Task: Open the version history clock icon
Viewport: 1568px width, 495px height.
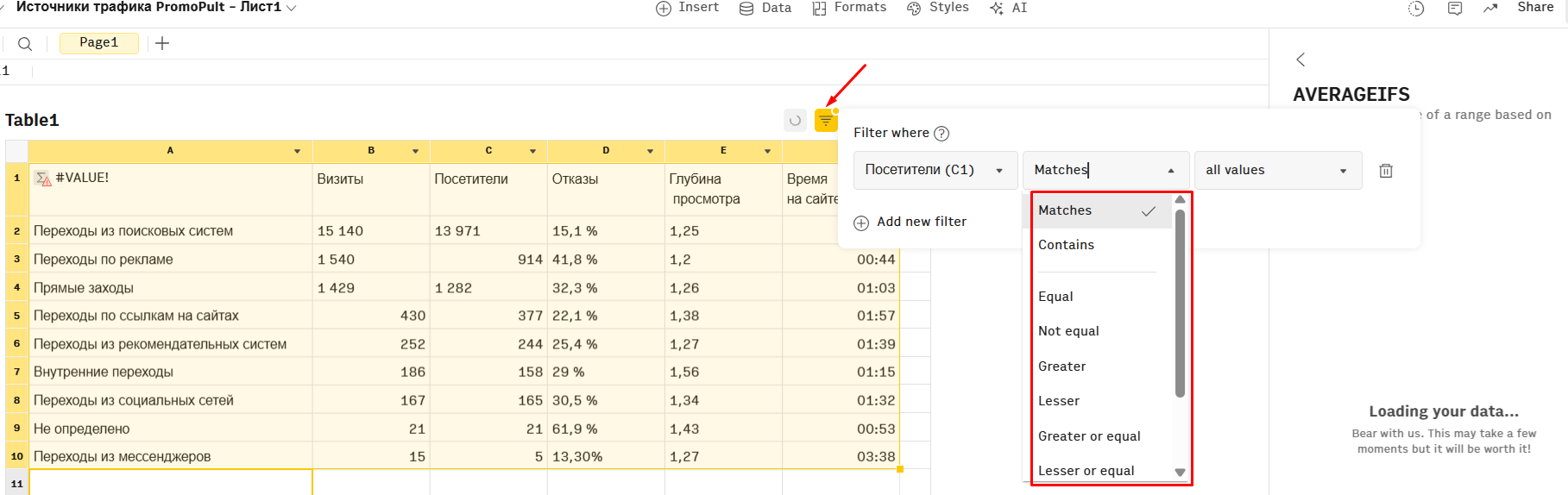Action: (x=1416, y=9)
